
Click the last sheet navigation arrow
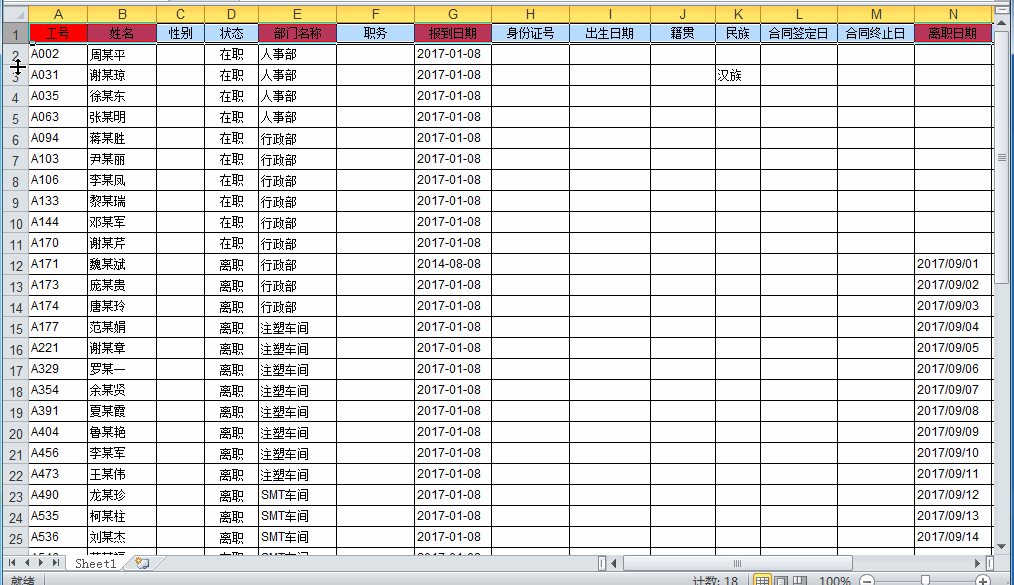pyautogui.click(x=55, y=564)
